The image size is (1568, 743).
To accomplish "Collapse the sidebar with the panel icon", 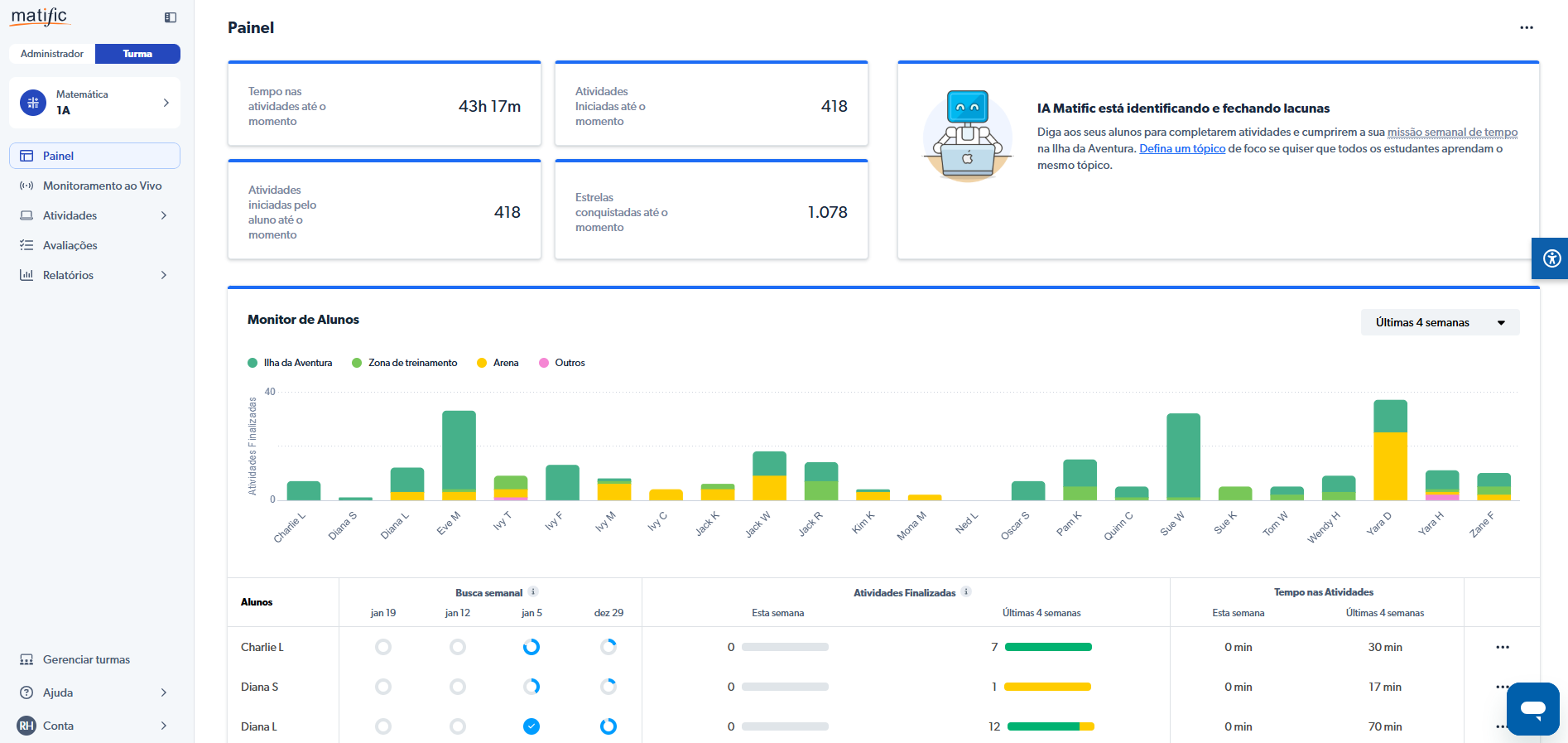I will [171, 17].
